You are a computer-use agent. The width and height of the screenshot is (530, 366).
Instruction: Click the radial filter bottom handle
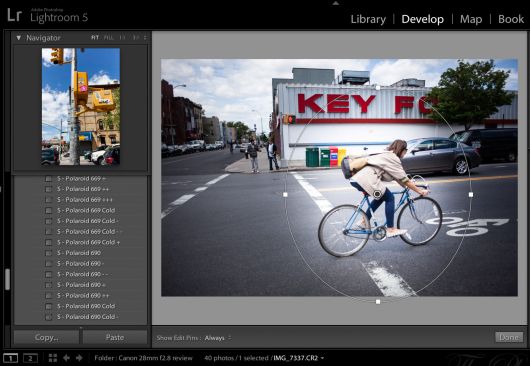378,301
